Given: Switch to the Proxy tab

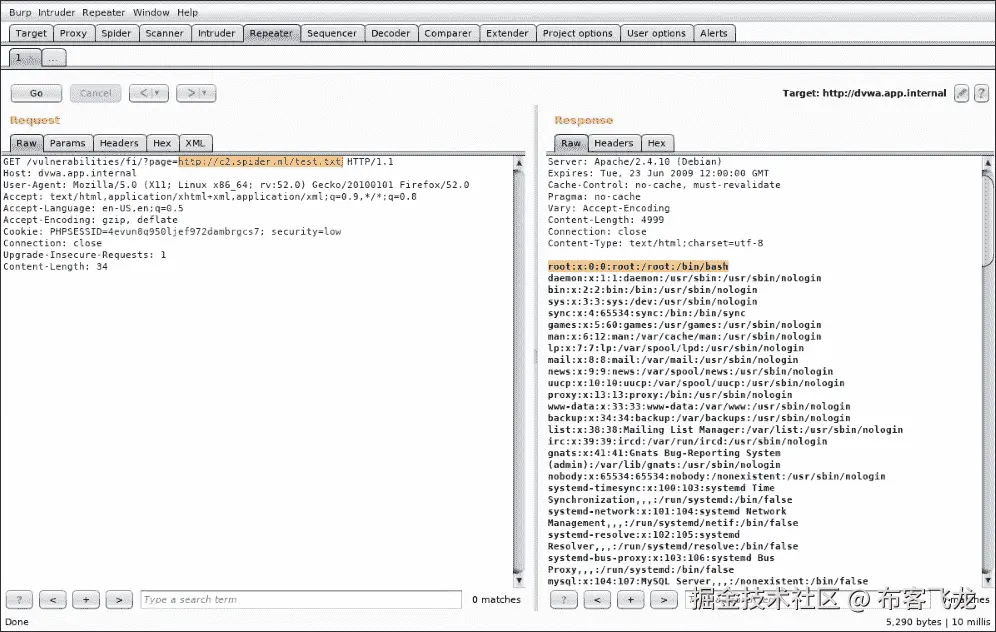Looking at the screenshot, I should (74, 33).
